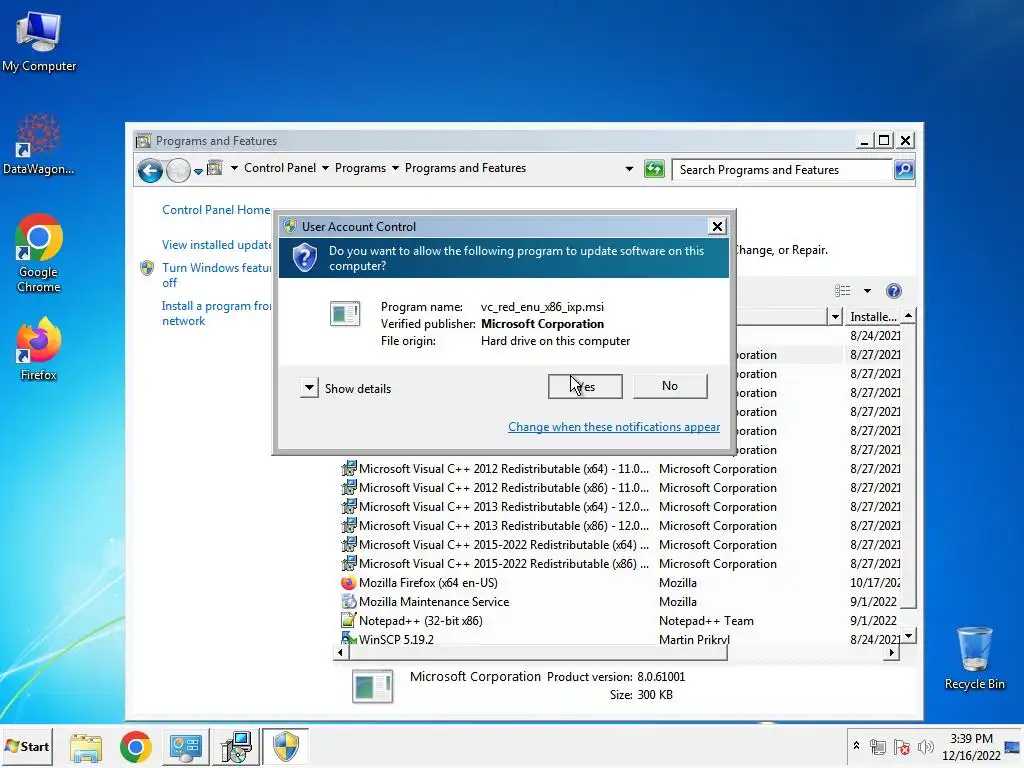Image resolution: width=1024 pixels, height=768 pixels.
Task: Open the Help question mark icon
Action: pyautogui.click(x=893, y=291)
